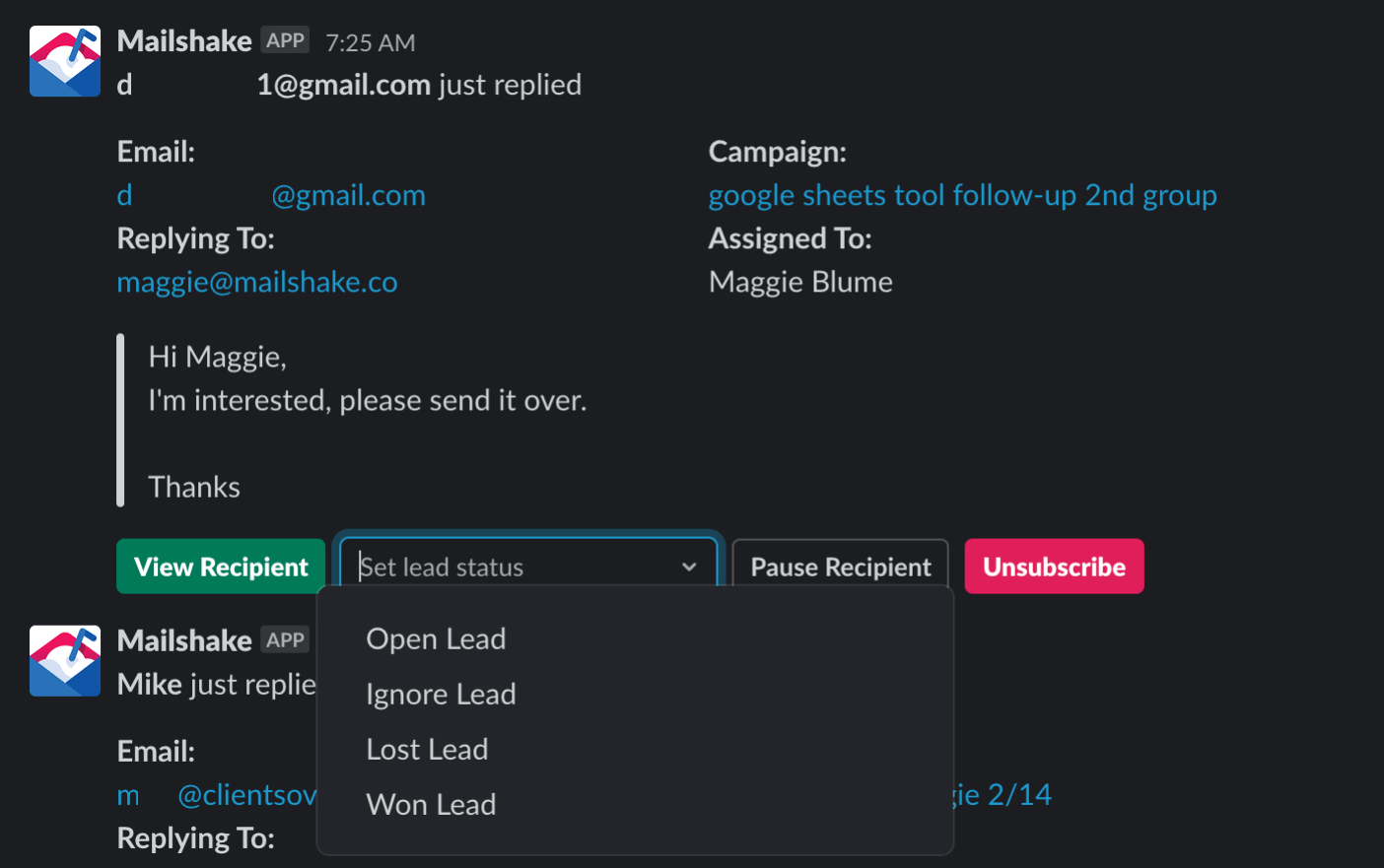This screenshot has height=868, width=1384.
Task: Select Open Lead from the status menu
Action: click(x=436, y=639)
